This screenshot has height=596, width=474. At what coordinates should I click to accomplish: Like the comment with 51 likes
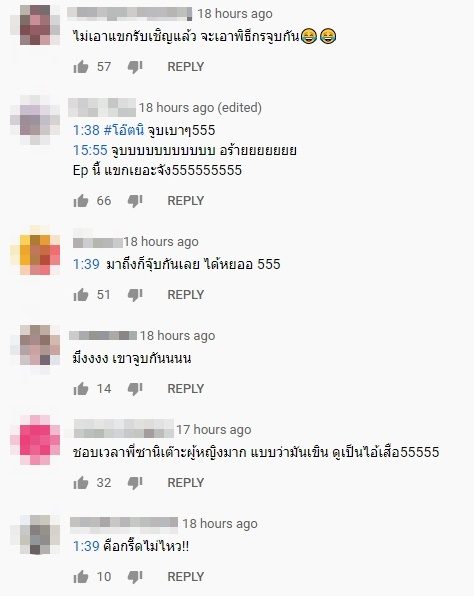(x=81, y=295)
